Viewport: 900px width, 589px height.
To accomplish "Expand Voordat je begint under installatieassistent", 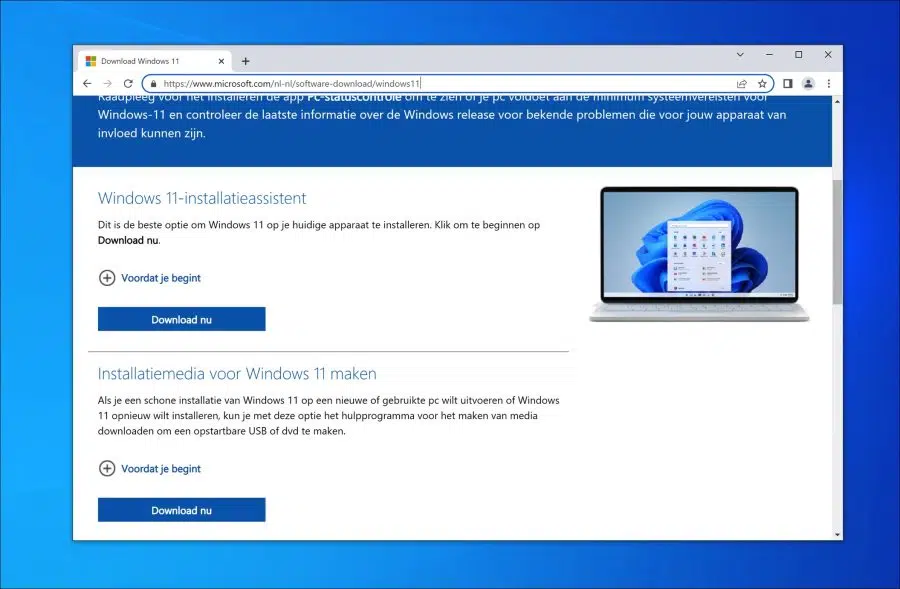I will (x=150, y=278).
